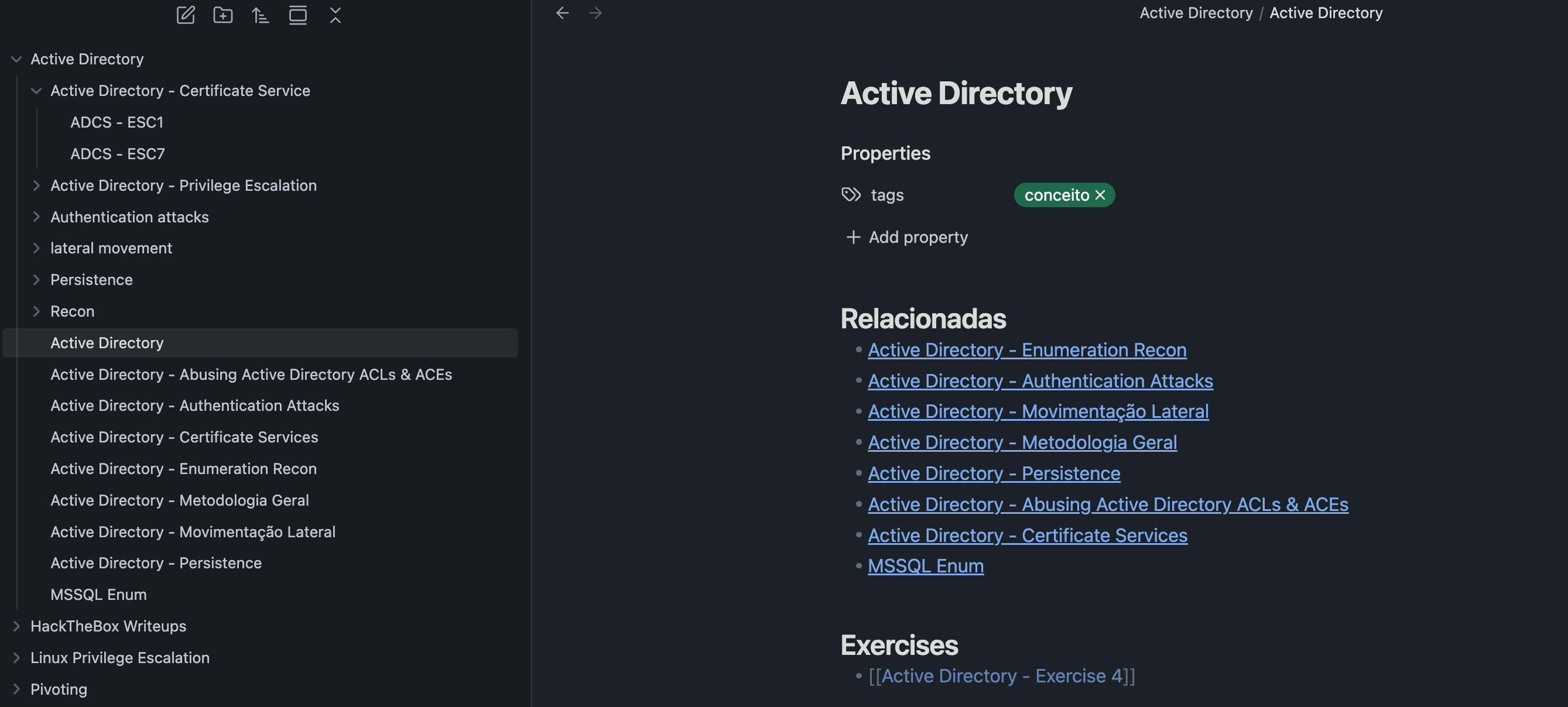Remove the conceito tag with the X
1568x707 pixels.
[x=1100, y=195]
